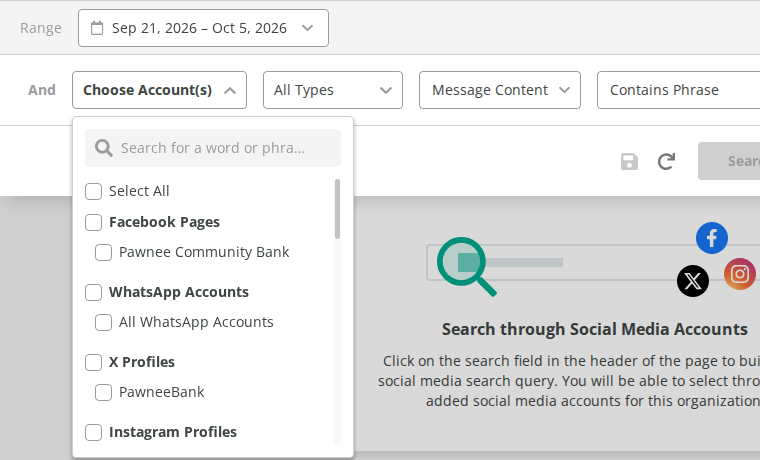
Task: Click the save search floppy disk icon
Action: (x=629, y=161)
